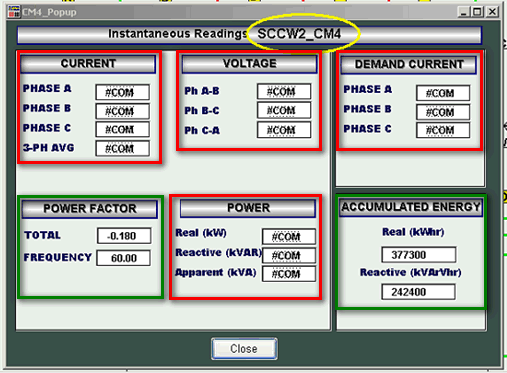The height and width of the screenshot is (373, 507).
Task: Click the Close button
Action: [x=244, y=349]
